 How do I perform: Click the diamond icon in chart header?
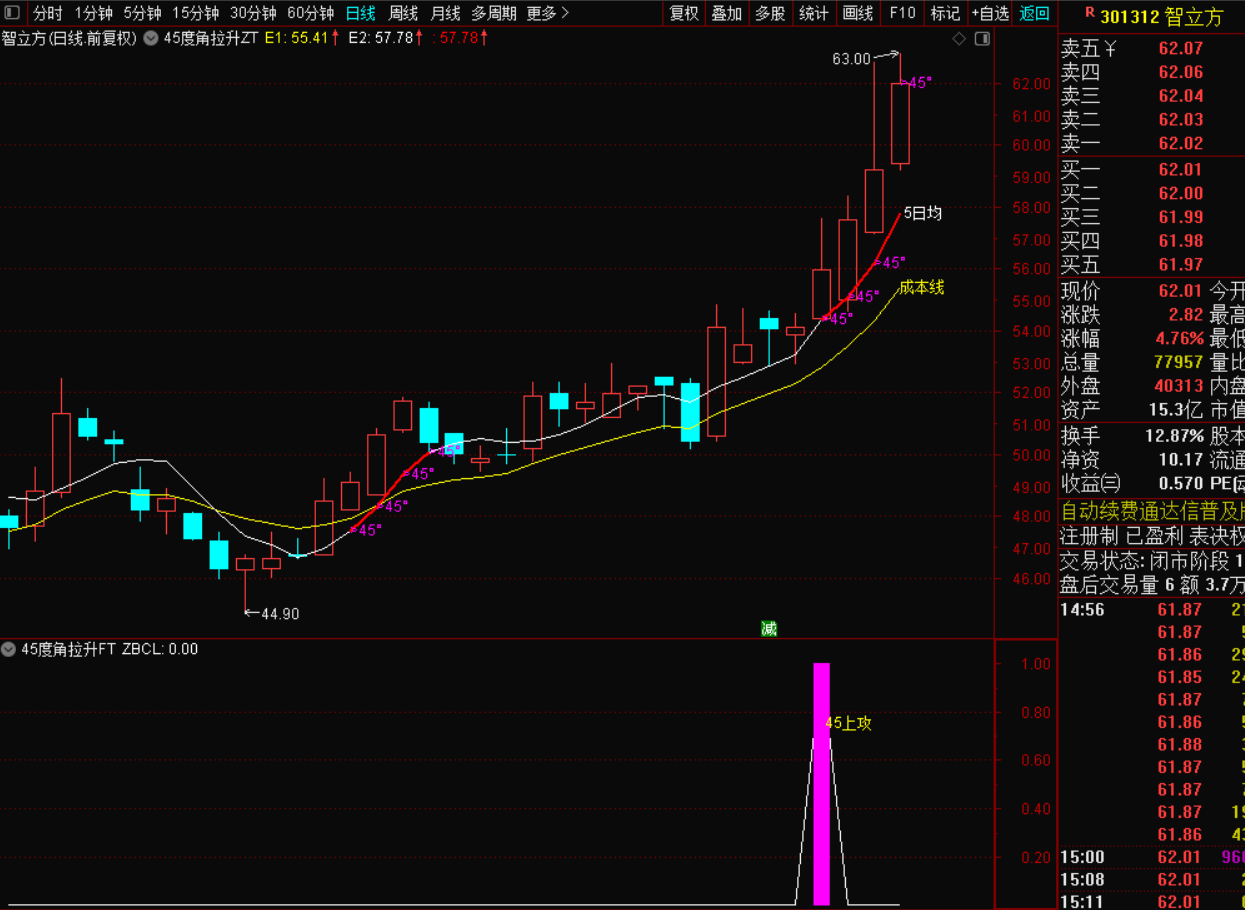tap(959, 39)
